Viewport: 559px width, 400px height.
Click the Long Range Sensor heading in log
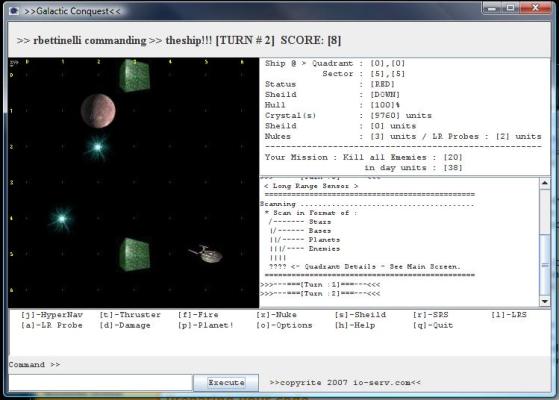click(x=311, y=186)
